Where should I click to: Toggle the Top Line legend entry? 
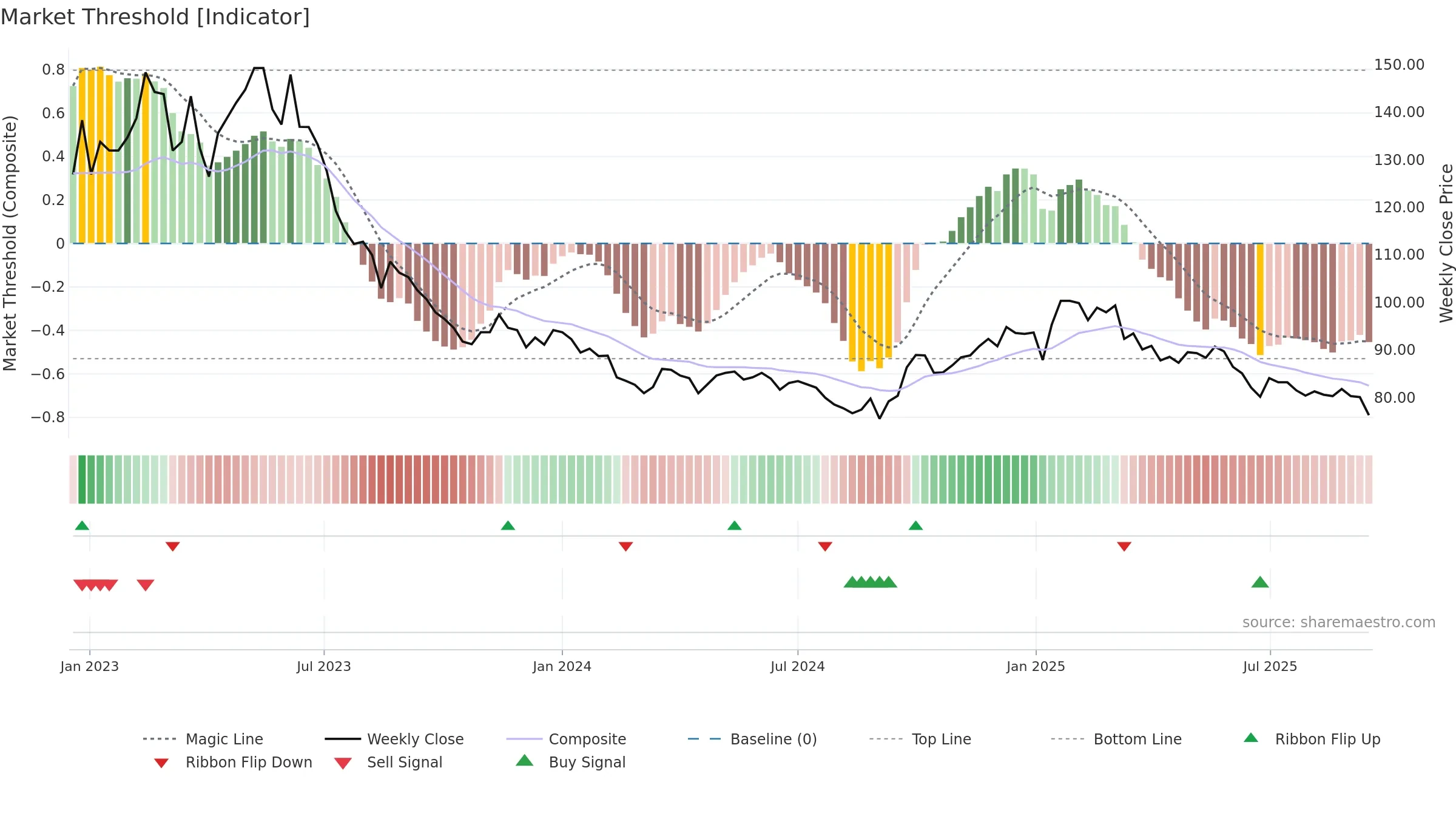pyautogui.click(x=920, y=739)
